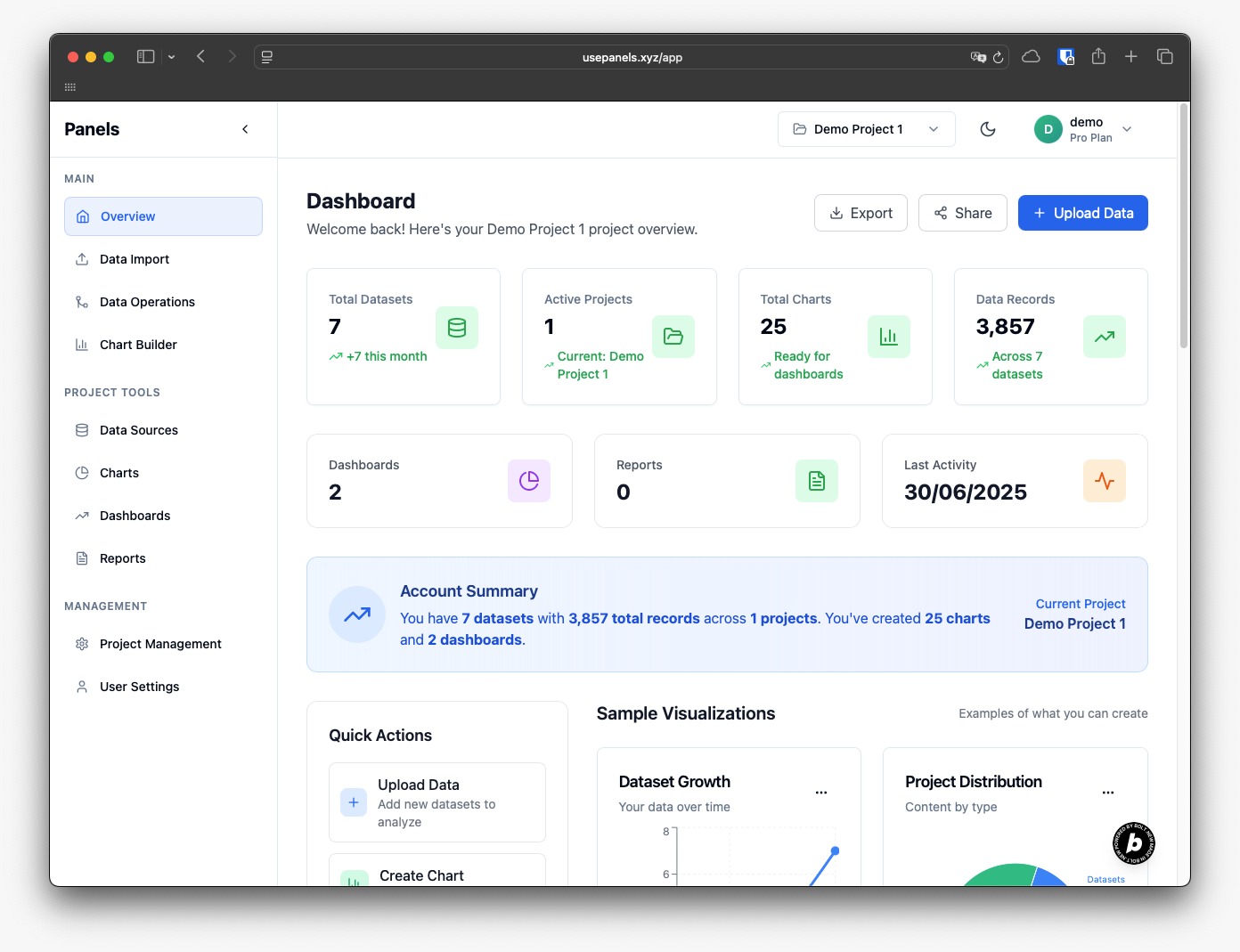Image resolution: width=1240 pixels, height=952 pixels.
Task: Click the Data Records trend icon
Action: tap(1105, 337)
